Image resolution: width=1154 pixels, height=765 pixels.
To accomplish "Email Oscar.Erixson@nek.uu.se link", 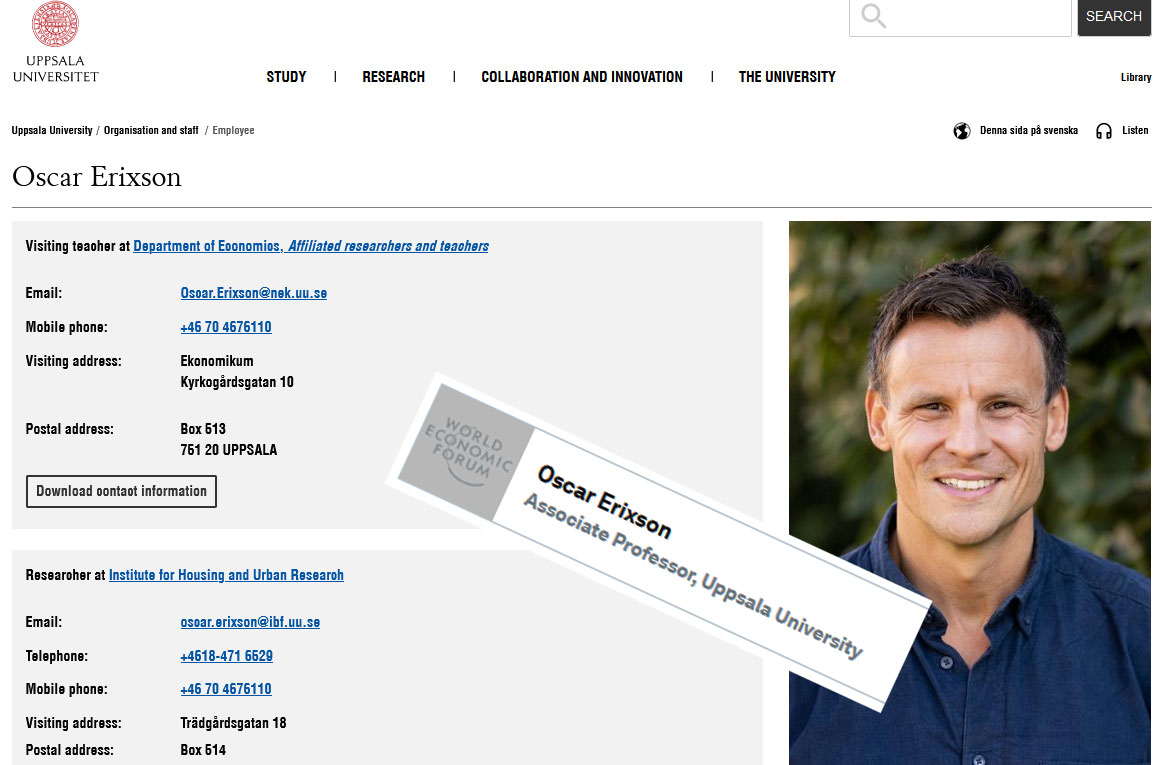I will [253, 293].
